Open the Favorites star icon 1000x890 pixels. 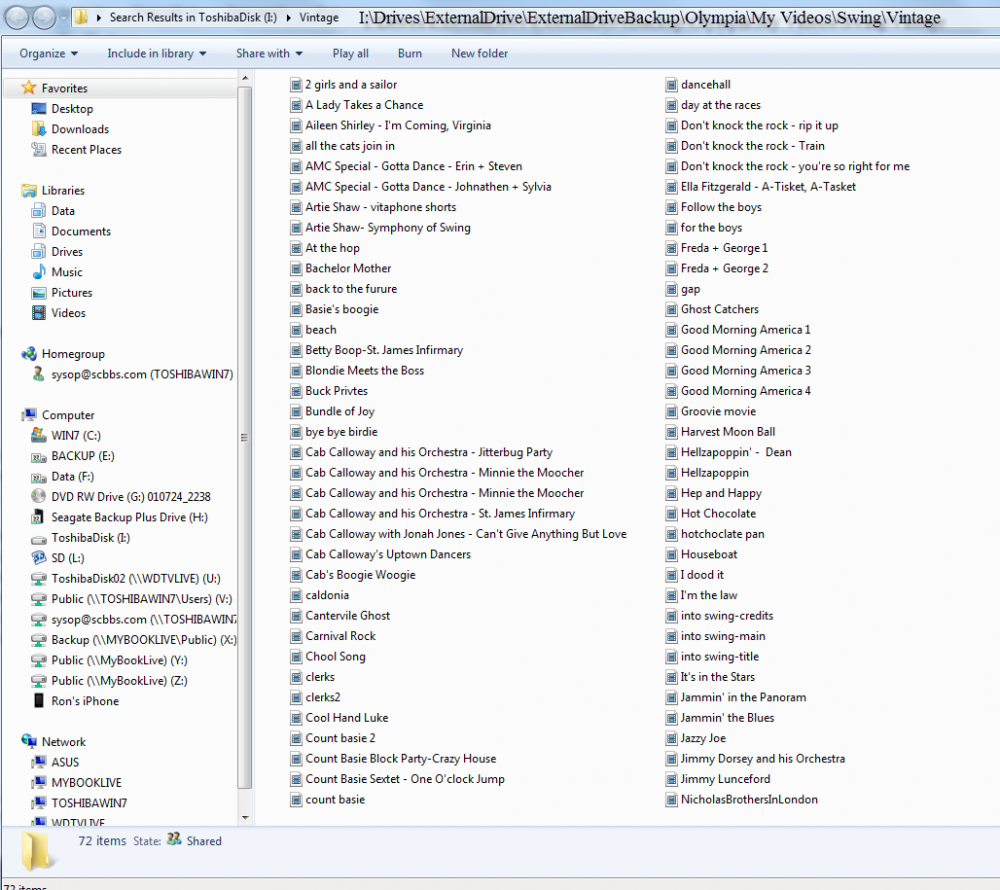(29, 88)
